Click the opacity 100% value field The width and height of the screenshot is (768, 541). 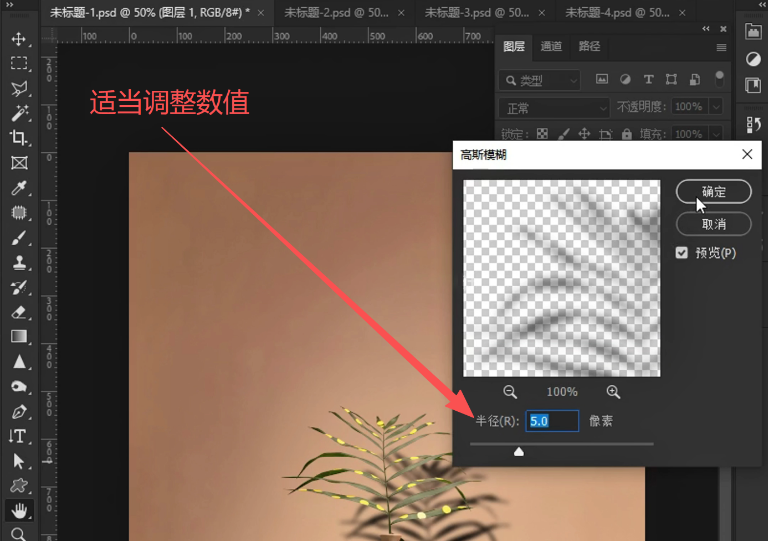(x=689, y=107)
